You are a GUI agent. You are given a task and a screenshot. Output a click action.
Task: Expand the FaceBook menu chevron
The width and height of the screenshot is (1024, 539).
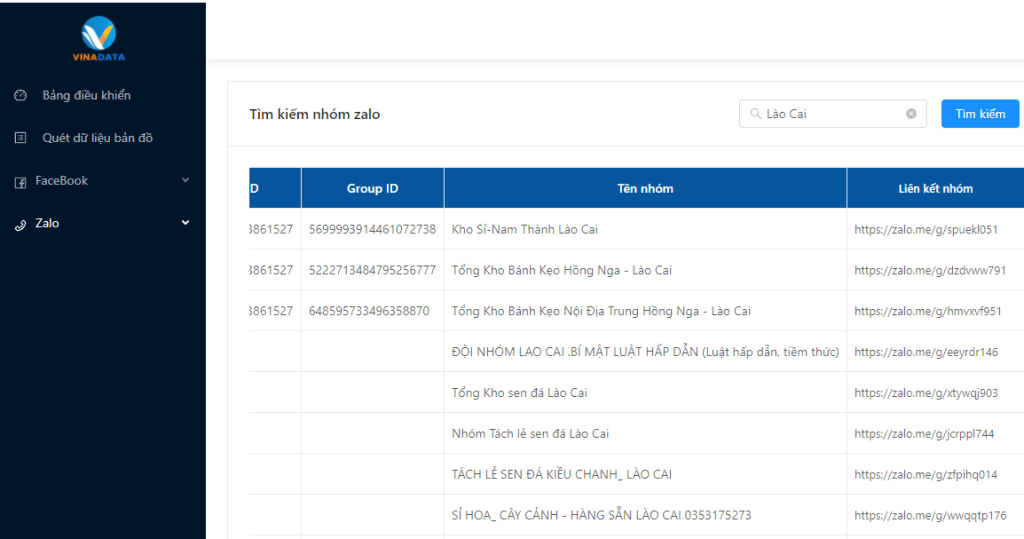coord(185,180)
